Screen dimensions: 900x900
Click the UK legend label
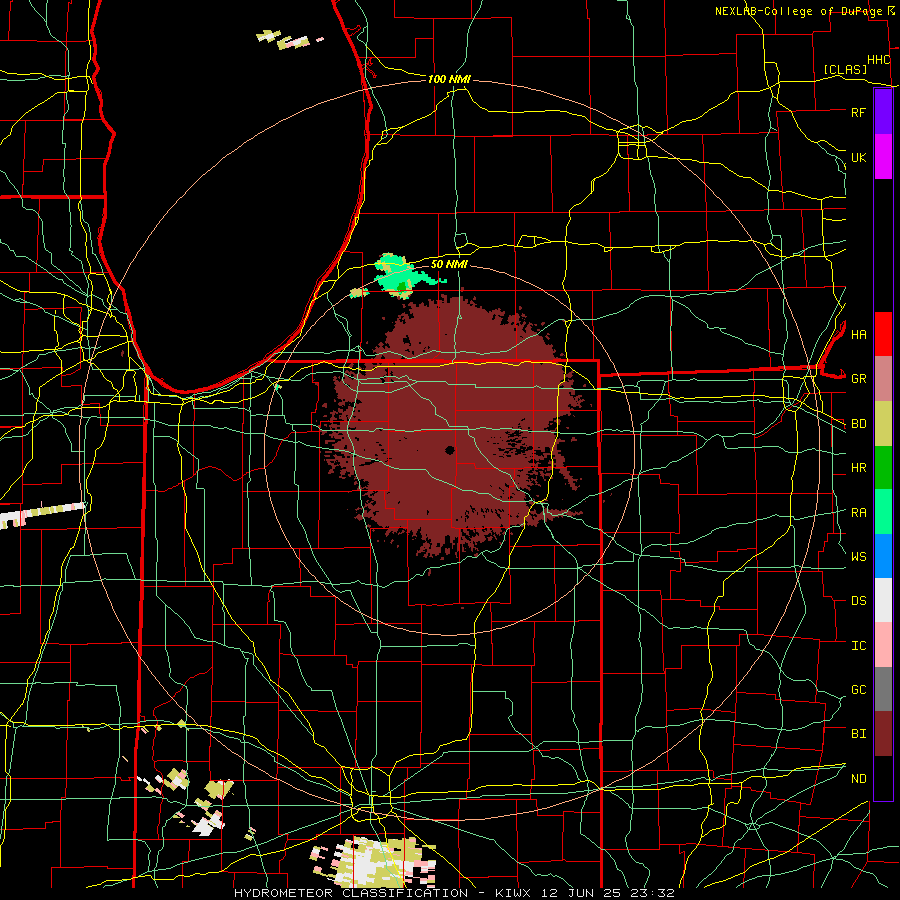858,157
